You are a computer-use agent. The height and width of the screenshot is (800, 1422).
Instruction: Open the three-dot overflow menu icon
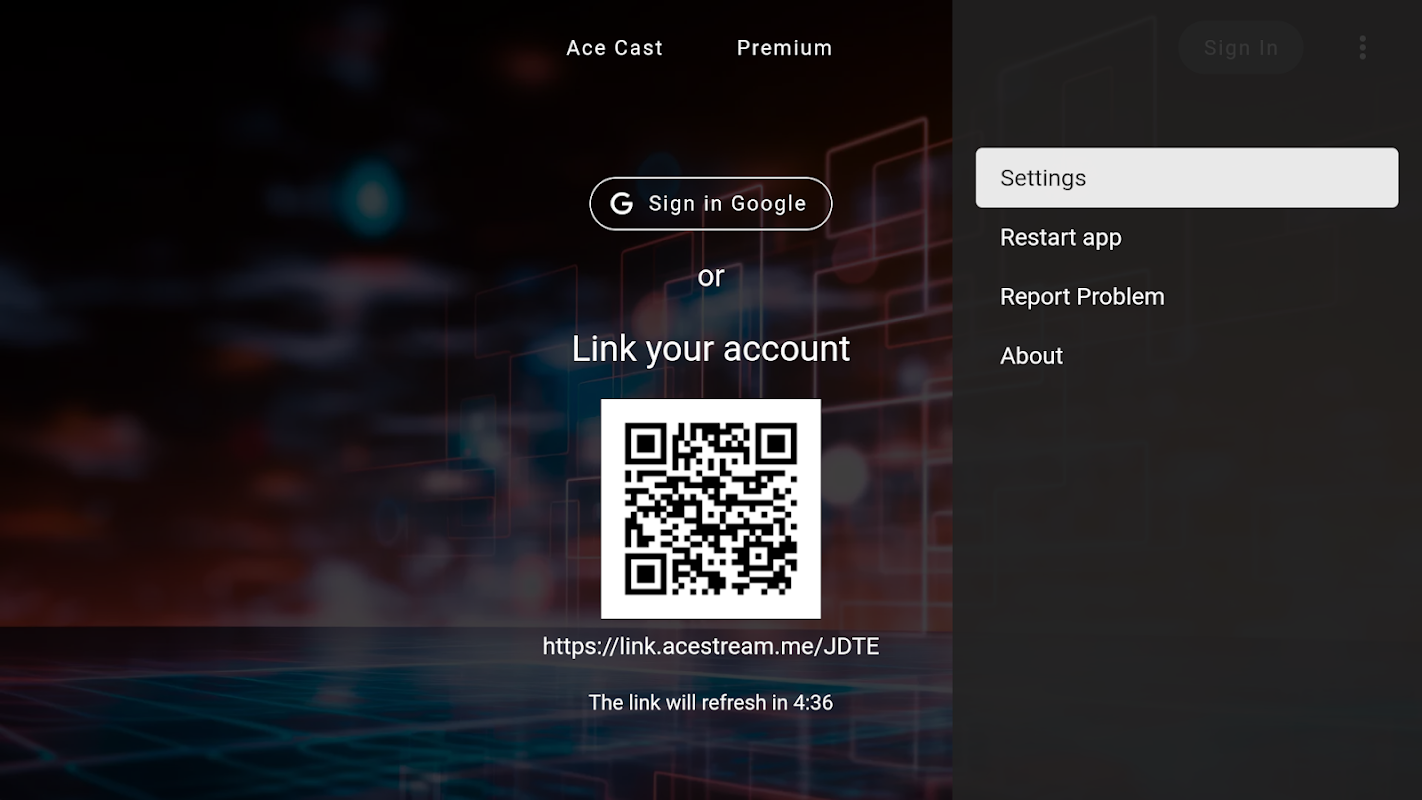pos(1362,48)
